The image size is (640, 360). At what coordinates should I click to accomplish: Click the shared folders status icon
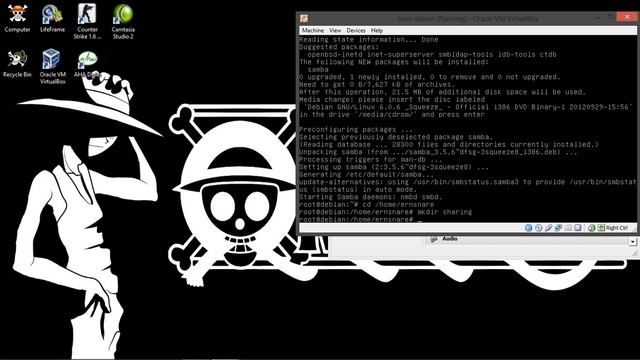568,228
